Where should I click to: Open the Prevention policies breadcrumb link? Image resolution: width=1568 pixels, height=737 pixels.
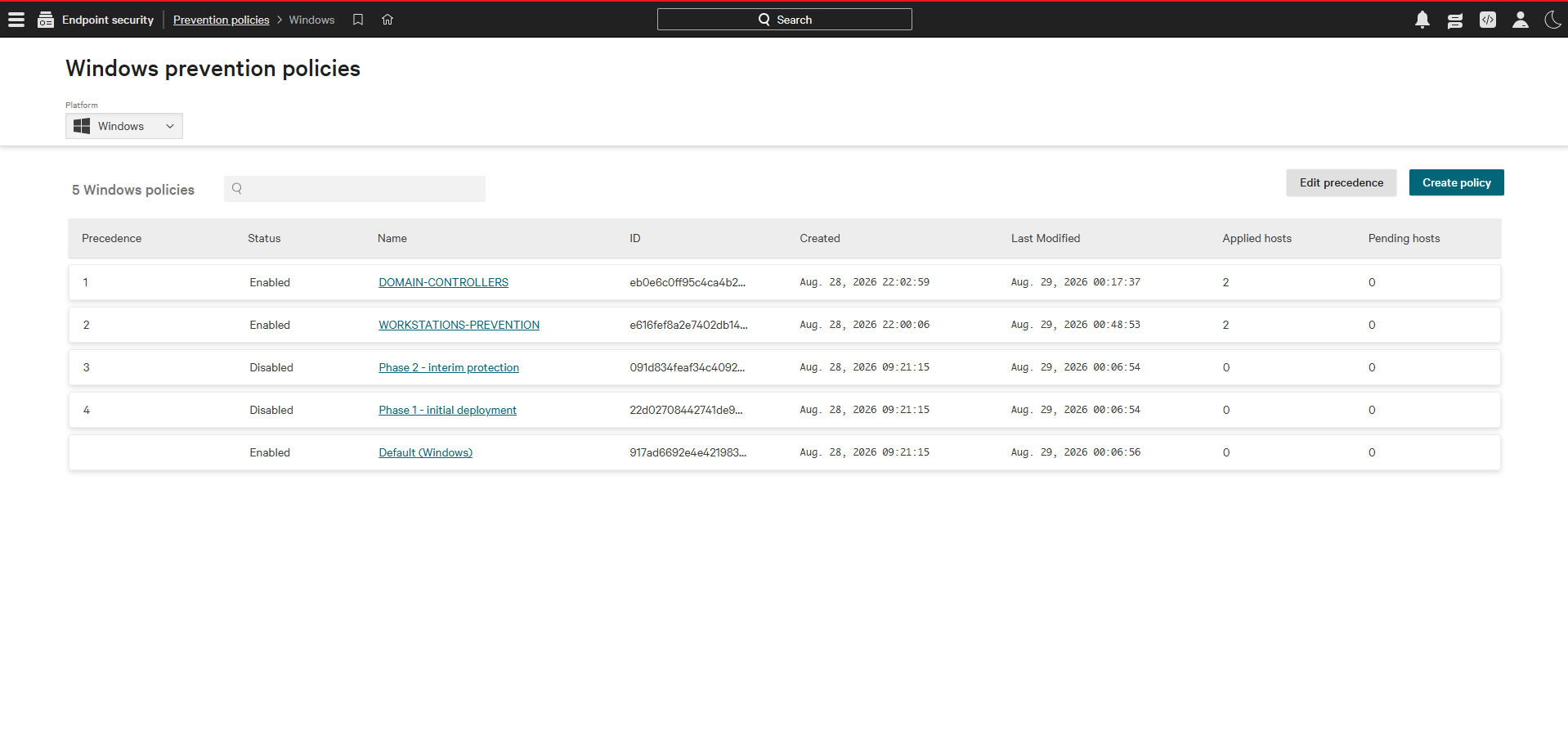(x=221, y=20)
